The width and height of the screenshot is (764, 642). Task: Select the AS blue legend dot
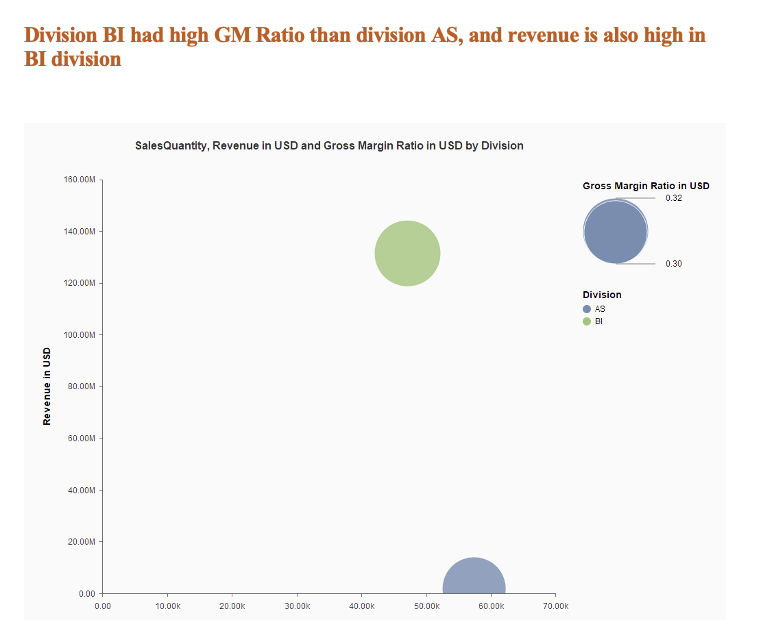[587, 309]
